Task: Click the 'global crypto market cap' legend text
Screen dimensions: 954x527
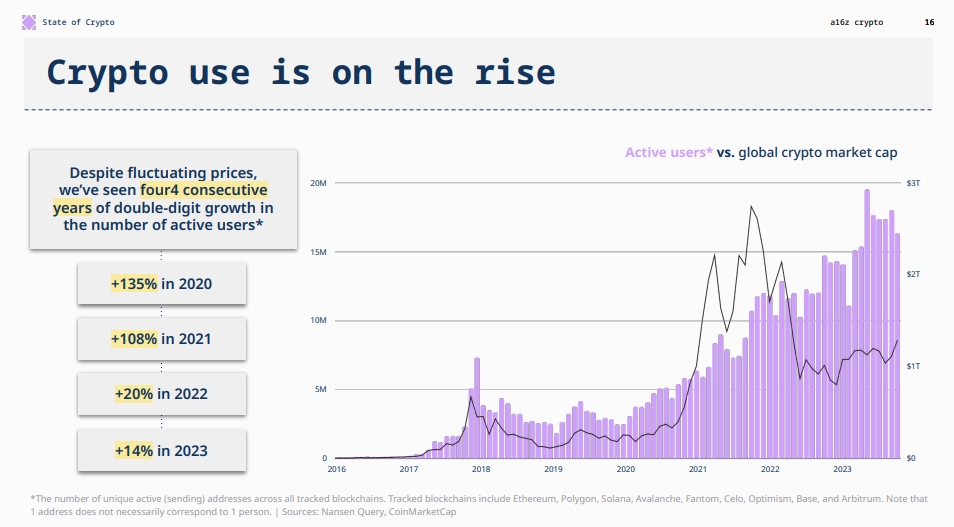Action: [818, 152]
